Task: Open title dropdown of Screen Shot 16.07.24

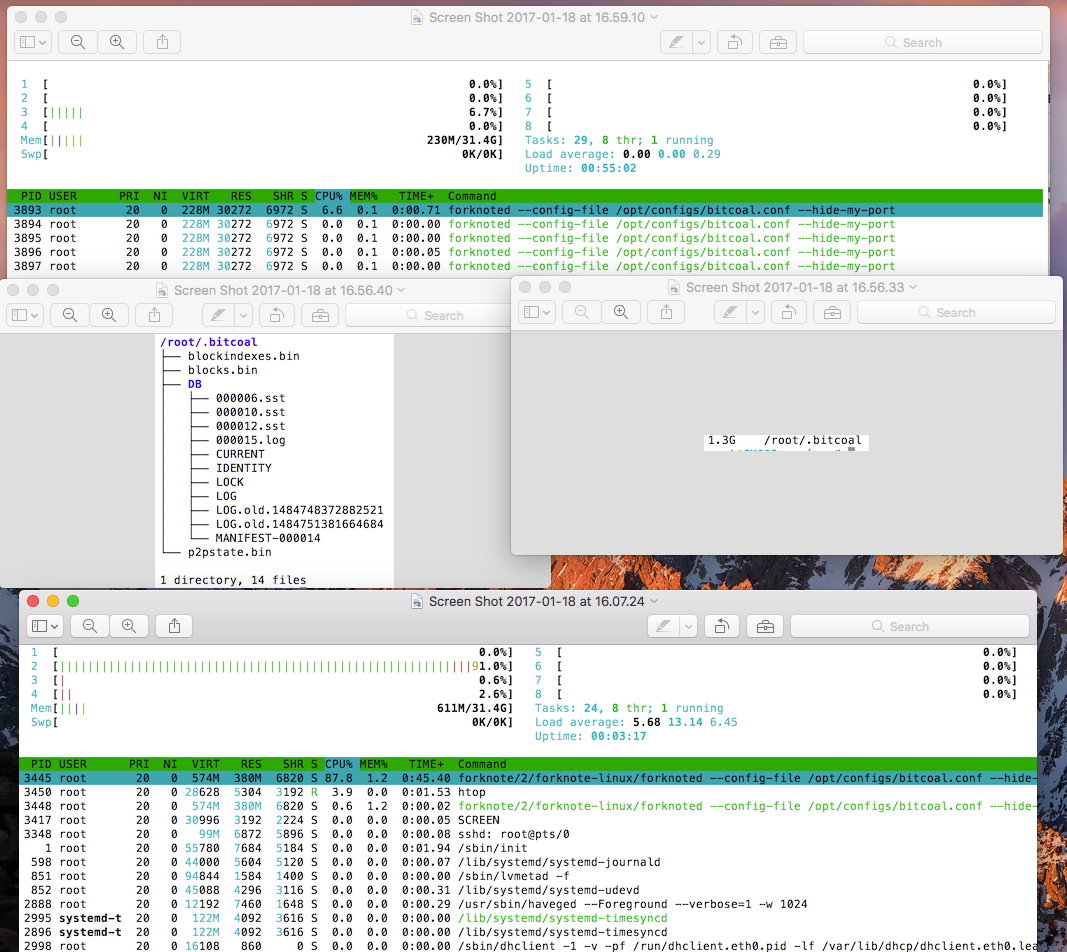Action: (x=655, y=601)
